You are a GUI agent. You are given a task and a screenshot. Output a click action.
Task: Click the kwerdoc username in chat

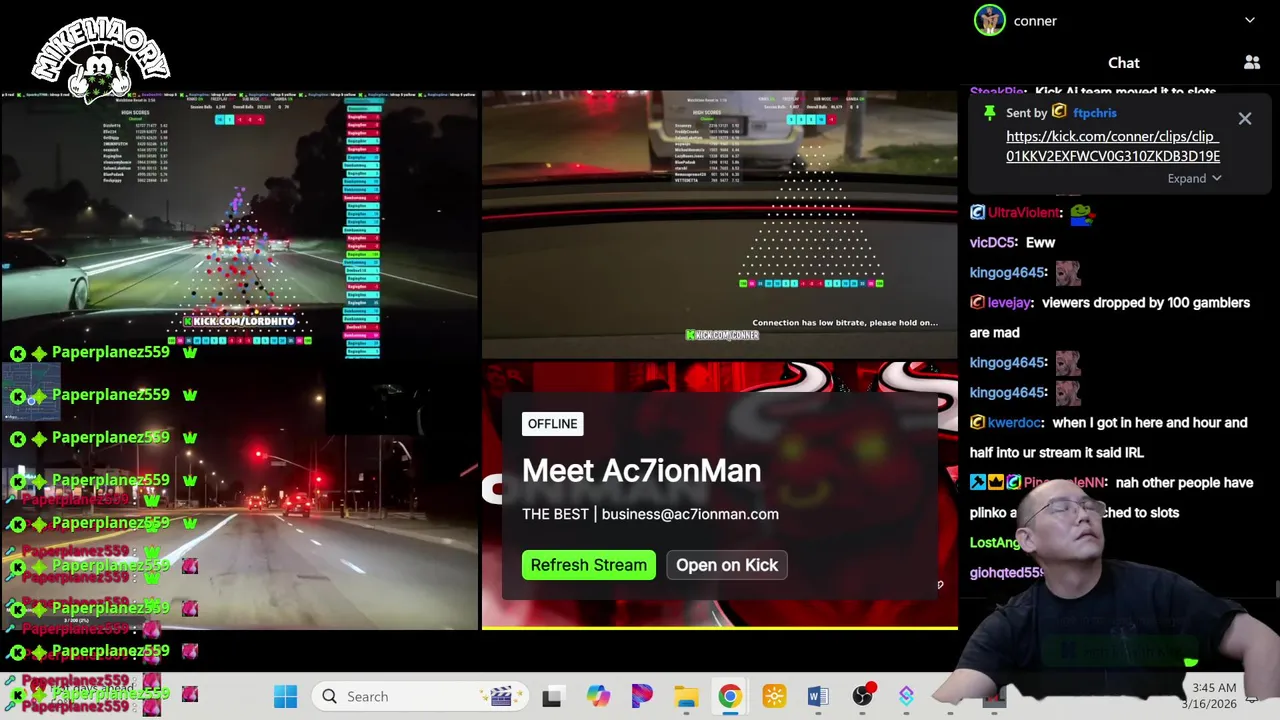(x=1015, y=422)
